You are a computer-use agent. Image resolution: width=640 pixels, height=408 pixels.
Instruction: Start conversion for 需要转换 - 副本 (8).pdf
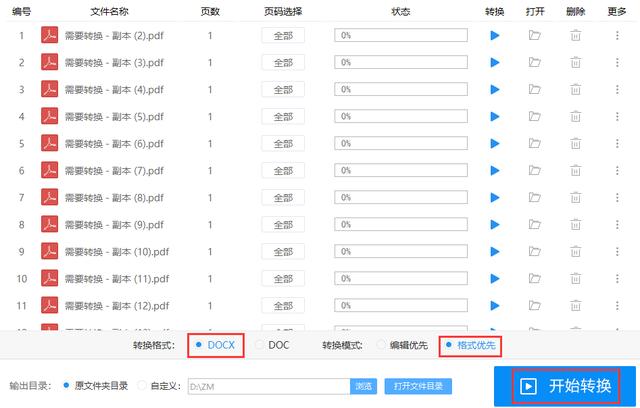(495, 197)
